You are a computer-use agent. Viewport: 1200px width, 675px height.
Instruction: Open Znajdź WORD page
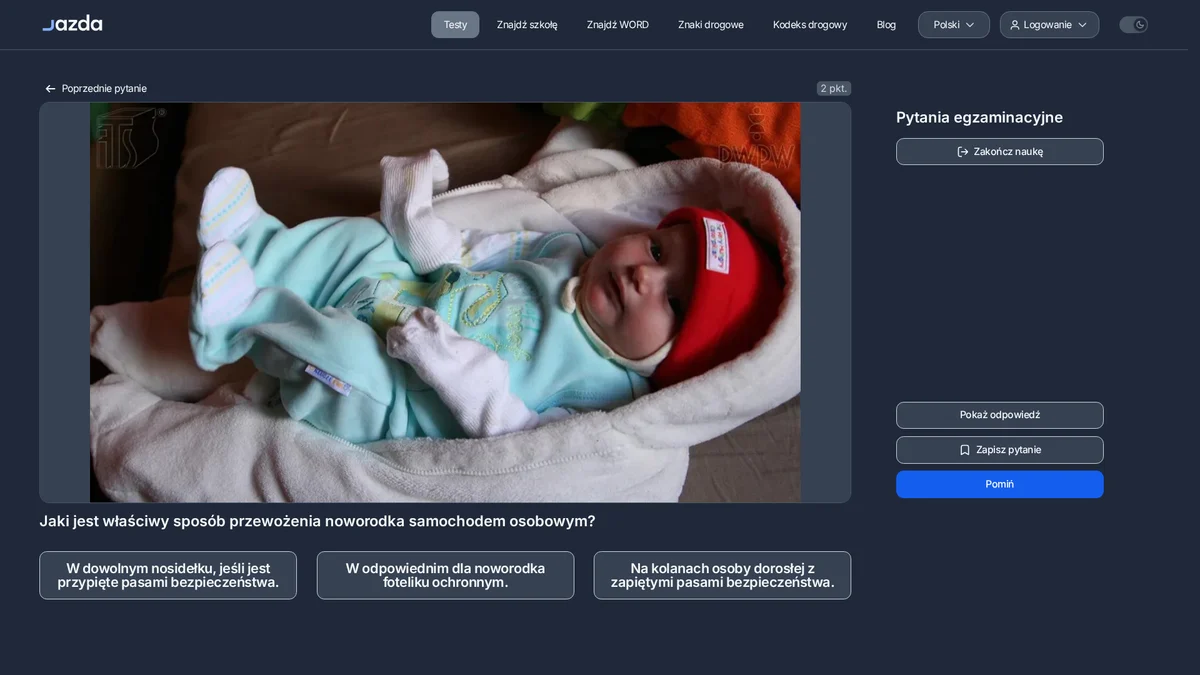618,25
